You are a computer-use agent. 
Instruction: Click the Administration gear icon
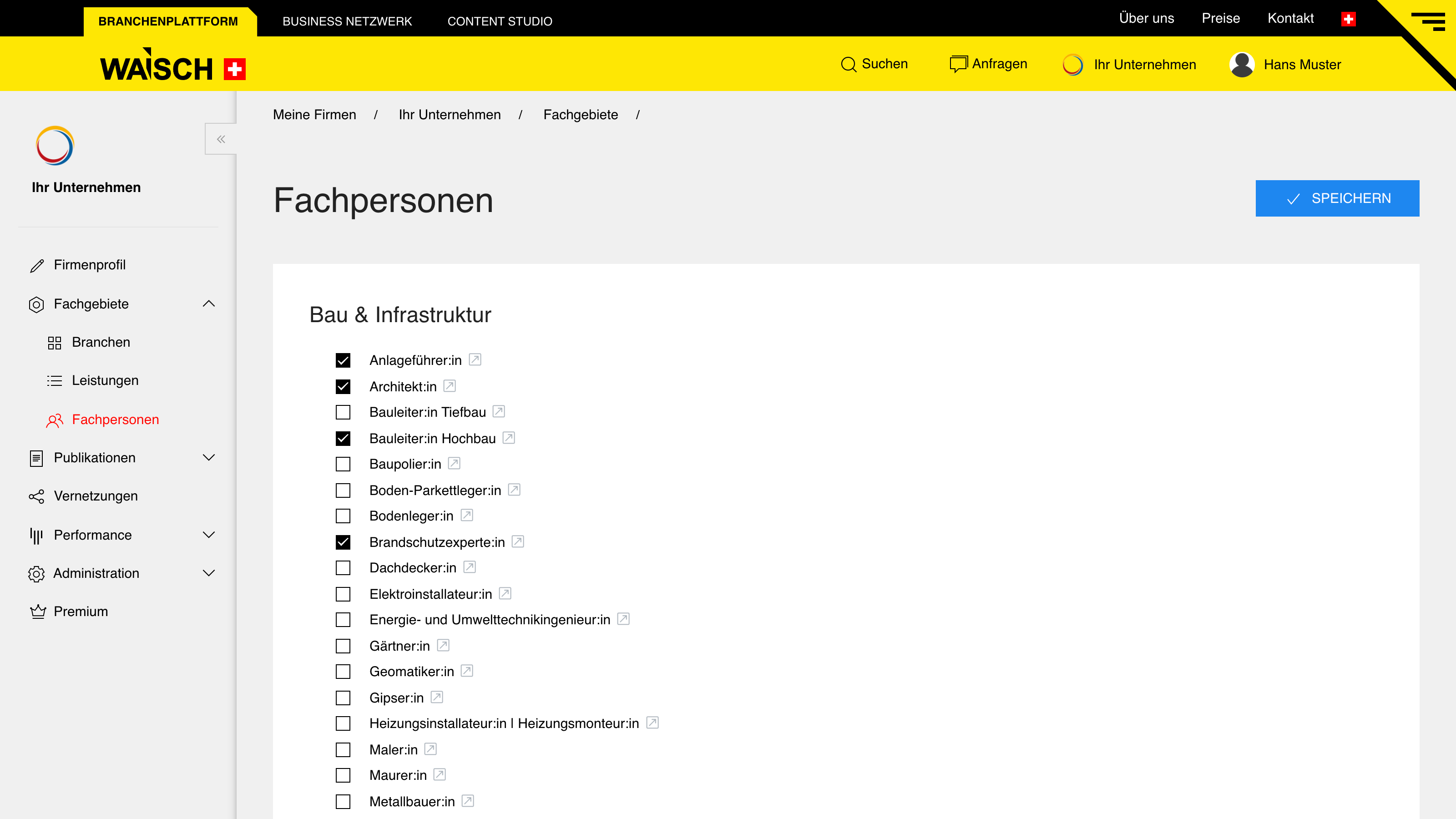coord(36,574)
